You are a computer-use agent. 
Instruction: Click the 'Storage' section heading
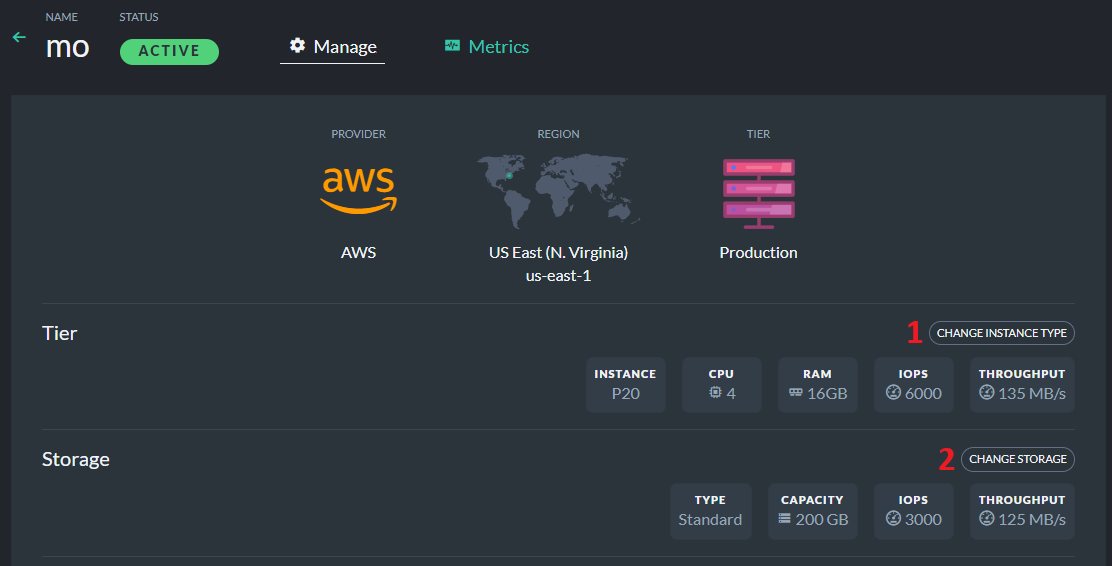76,460
